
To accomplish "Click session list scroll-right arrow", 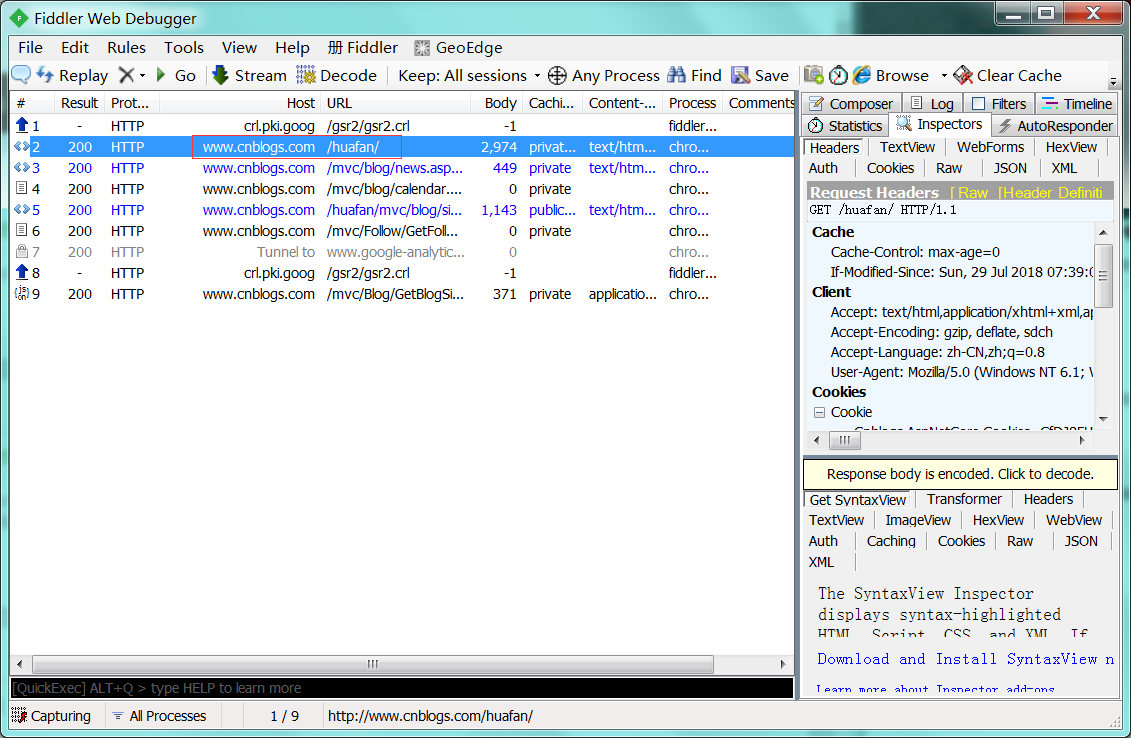I will click(x=783, y=664).
